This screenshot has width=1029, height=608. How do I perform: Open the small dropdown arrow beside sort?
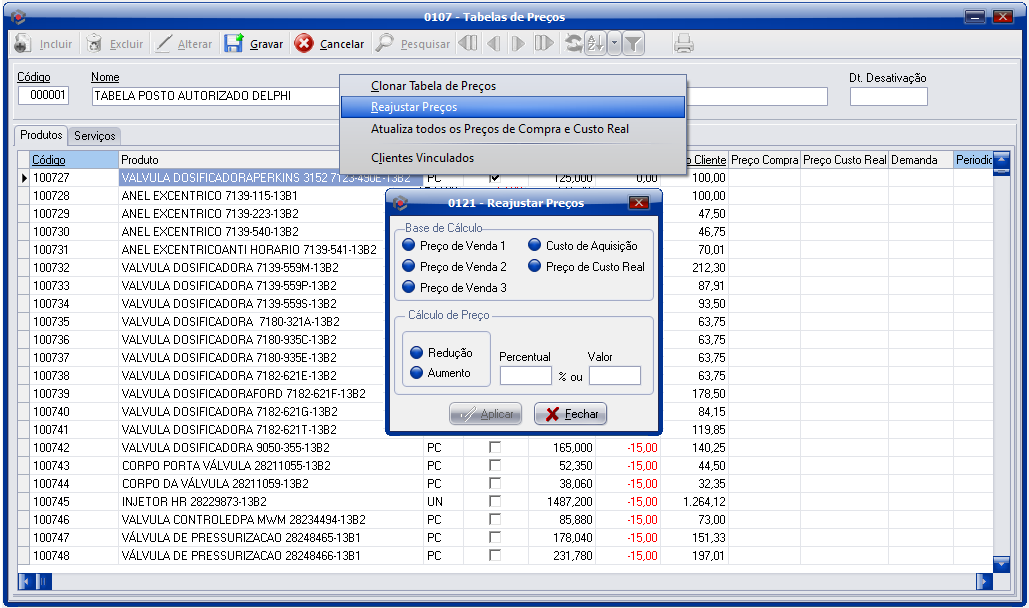(x=614, y=44)
